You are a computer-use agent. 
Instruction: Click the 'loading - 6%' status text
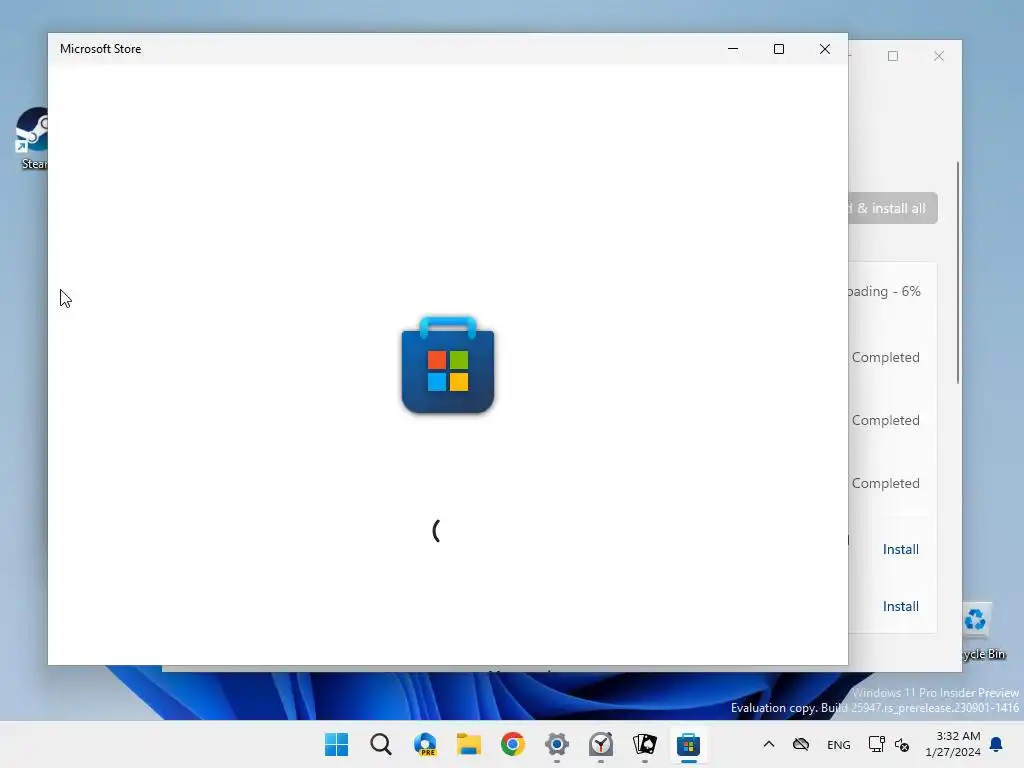884,291
